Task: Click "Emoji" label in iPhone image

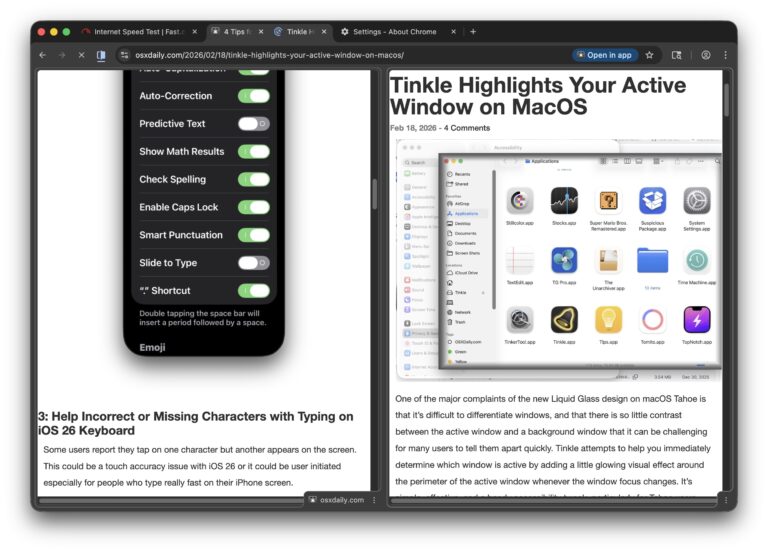Action: coord(152,347)
